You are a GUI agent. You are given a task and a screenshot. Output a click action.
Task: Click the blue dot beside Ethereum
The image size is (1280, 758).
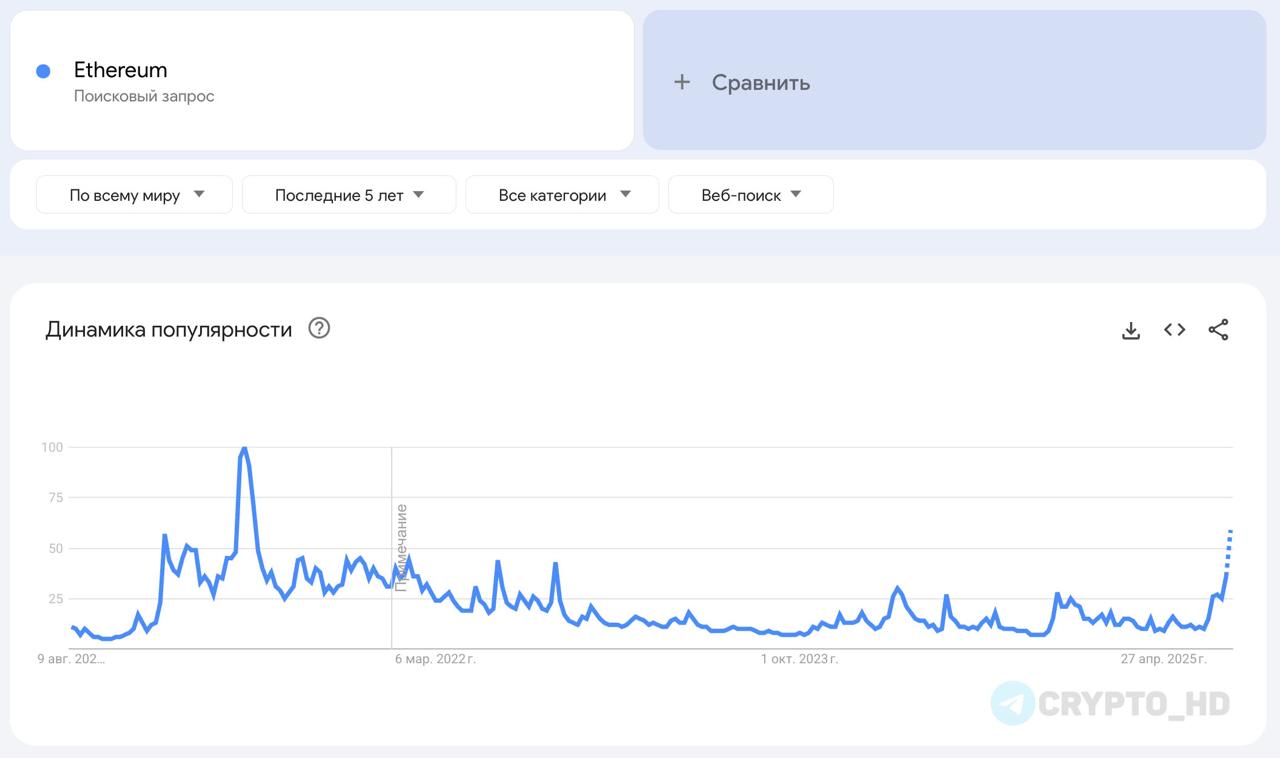[x=43, y=71]
